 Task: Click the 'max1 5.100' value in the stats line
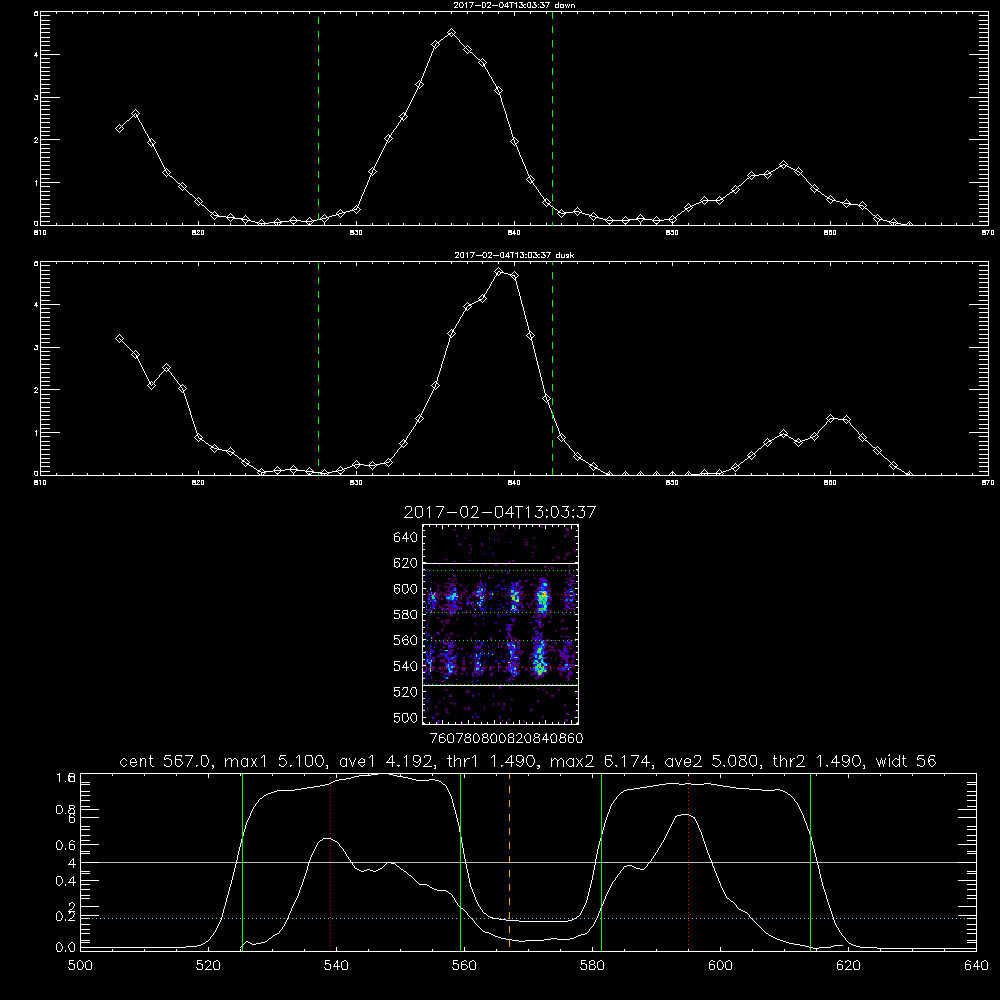274,761
